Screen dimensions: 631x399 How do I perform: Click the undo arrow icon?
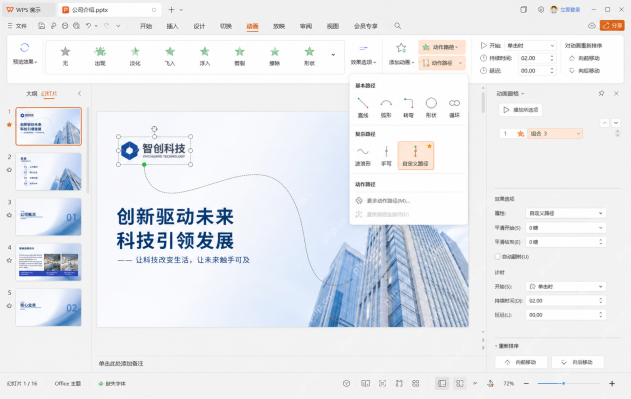coord(88,26)
